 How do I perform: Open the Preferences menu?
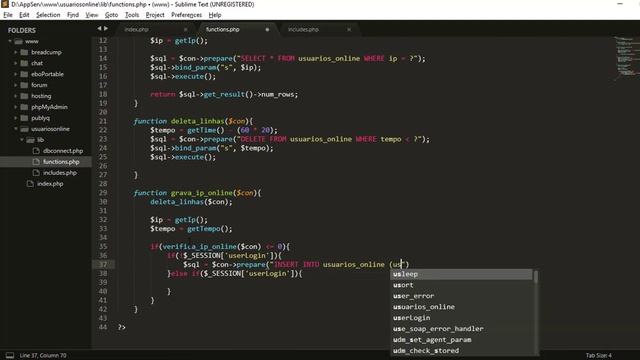186,15
